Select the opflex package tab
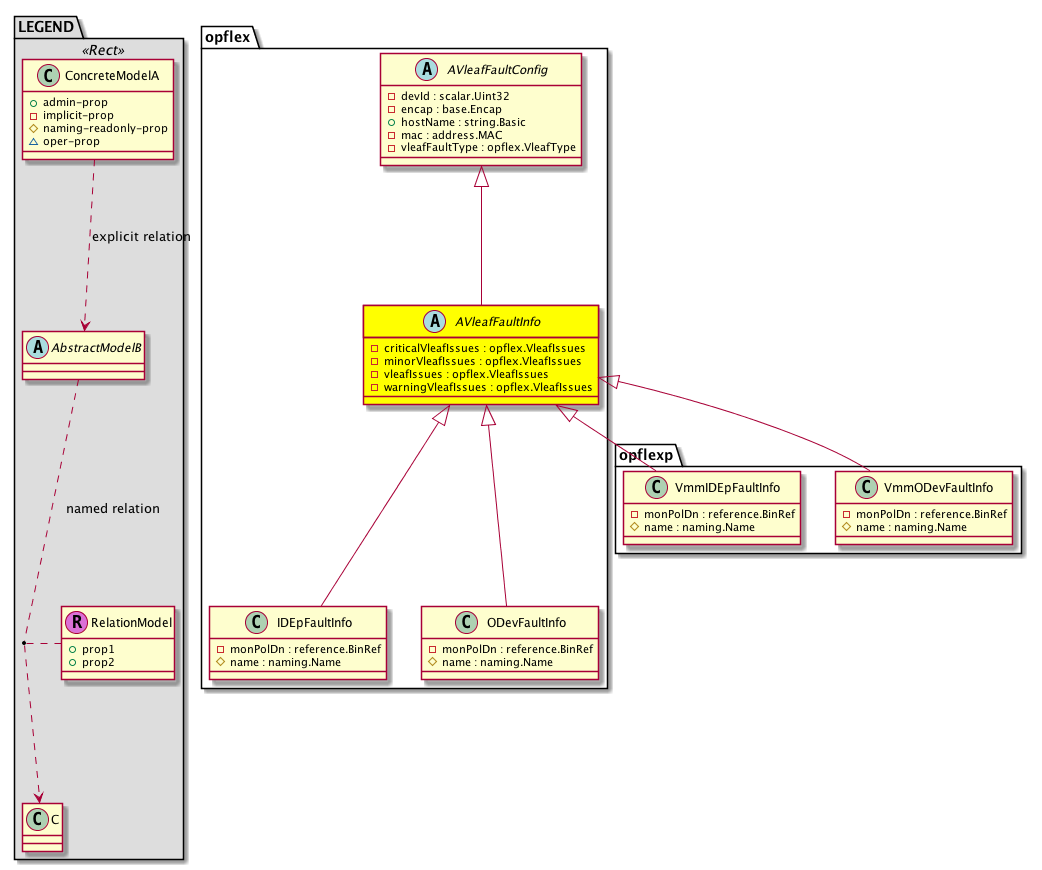Screen dimensions: 1042x870 click(228, 37)
